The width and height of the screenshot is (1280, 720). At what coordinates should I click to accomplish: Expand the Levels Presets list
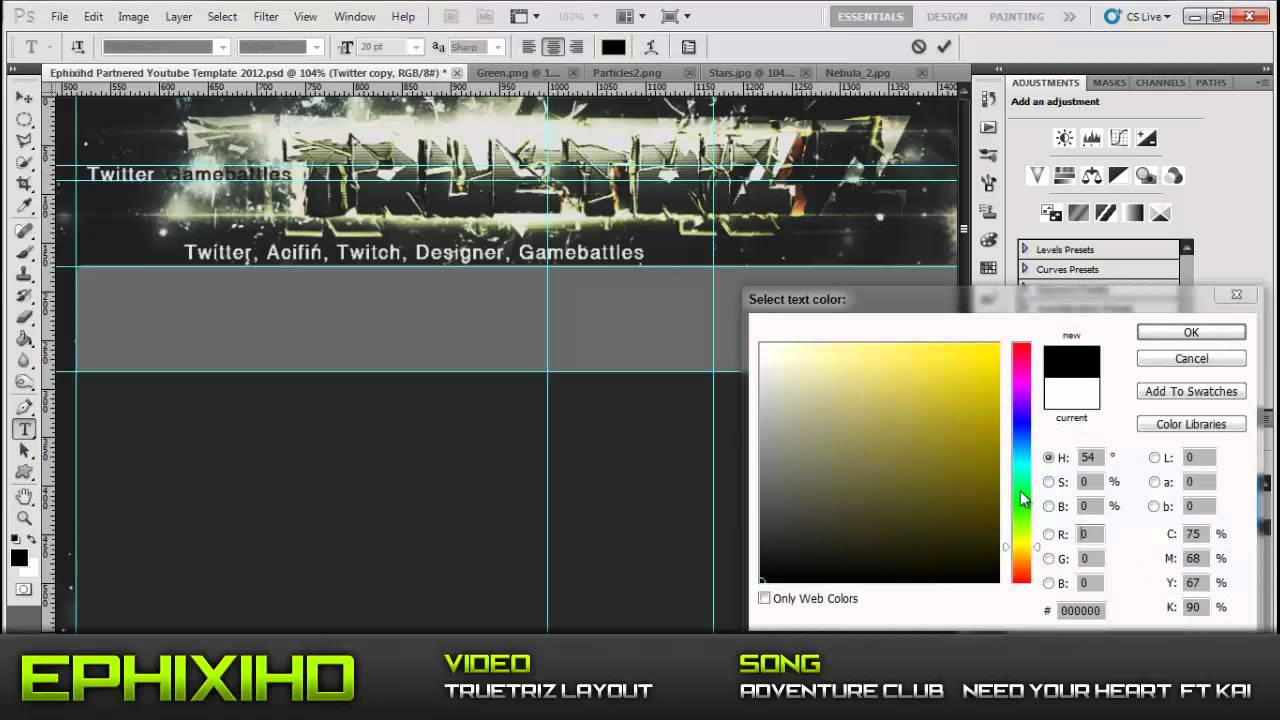coord(1025,249)
